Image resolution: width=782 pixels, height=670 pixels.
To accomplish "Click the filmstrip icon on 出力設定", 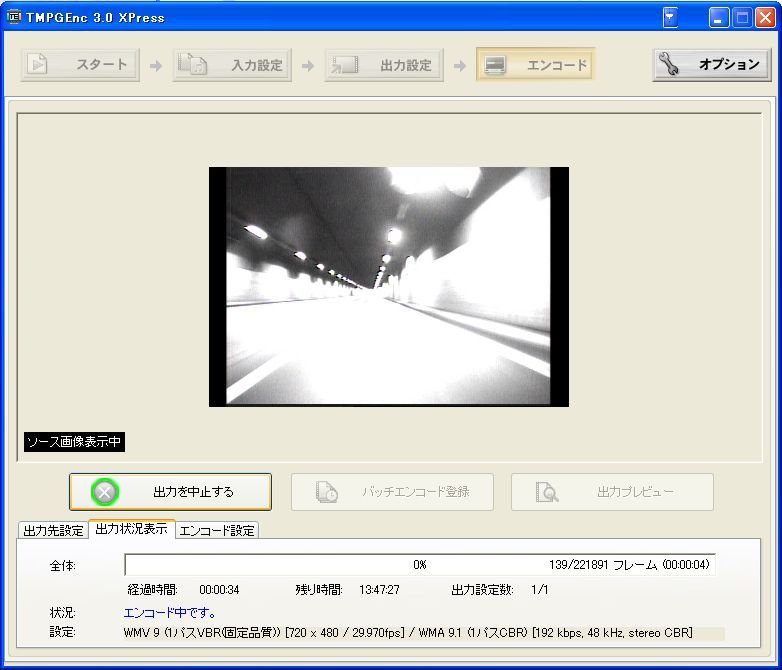I will (x=344, y=65).
